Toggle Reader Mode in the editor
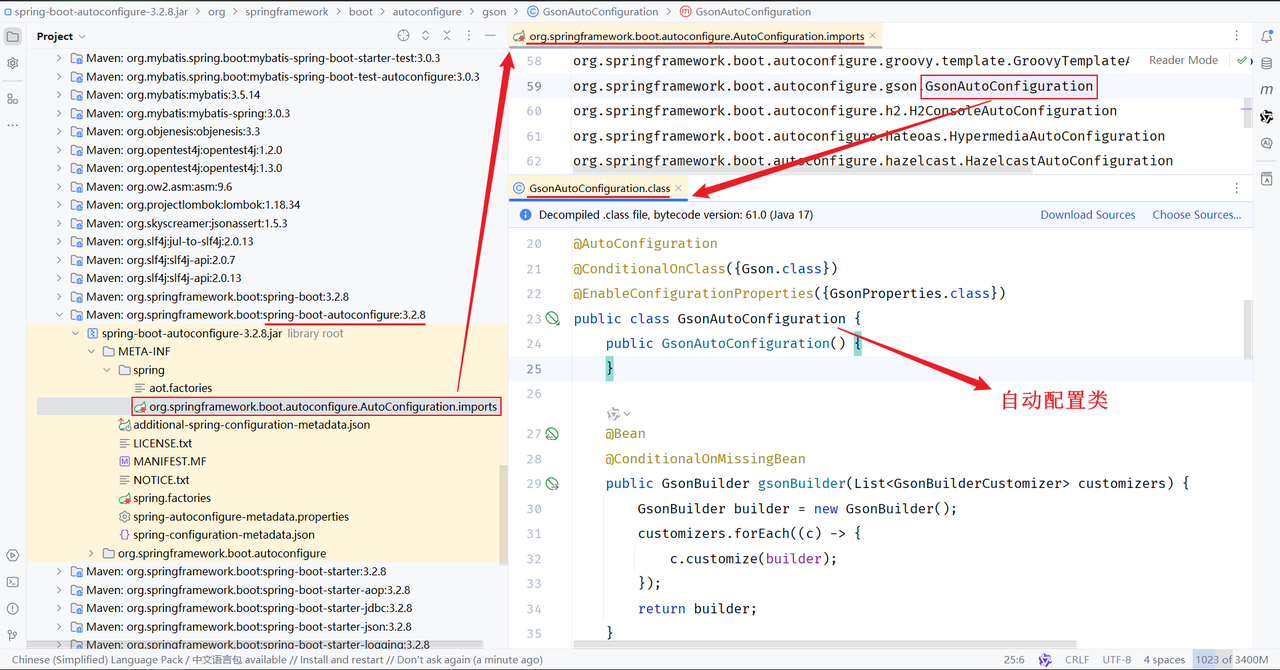This screenshot has height=670, width=1280. (x=1183, y=60)
